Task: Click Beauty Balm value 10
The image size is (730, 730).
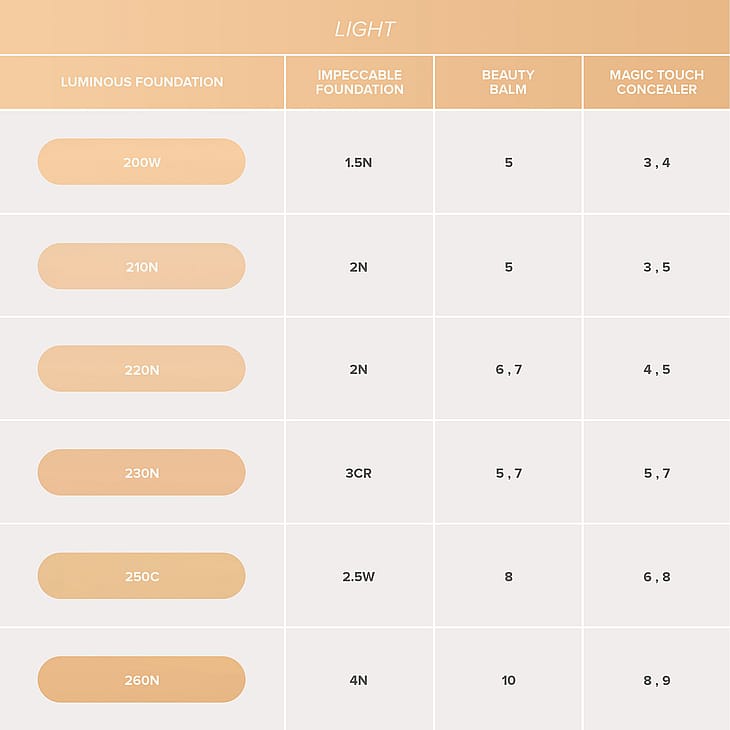Action: pyautogui.click(x=508, y=680)
